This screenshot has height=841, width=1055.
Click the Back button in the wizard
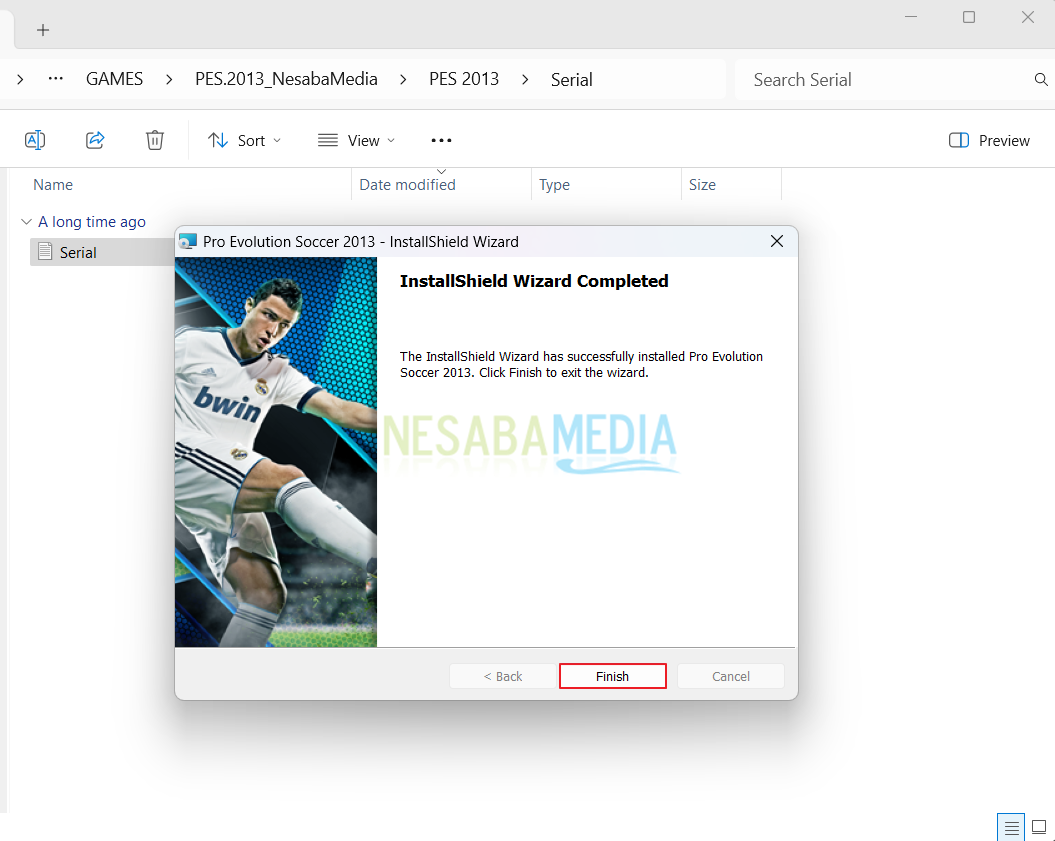click(x=503, y=676)
